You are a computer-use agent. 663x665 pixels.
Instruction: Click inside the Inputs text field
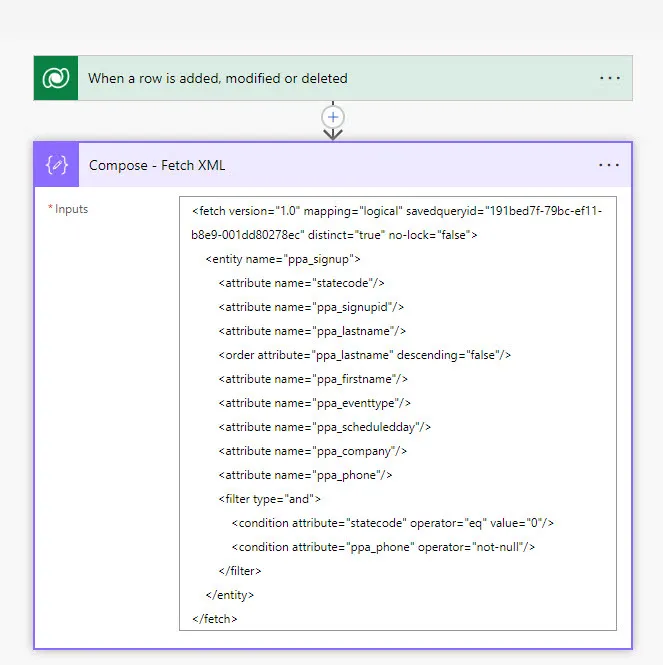(398, 414)
